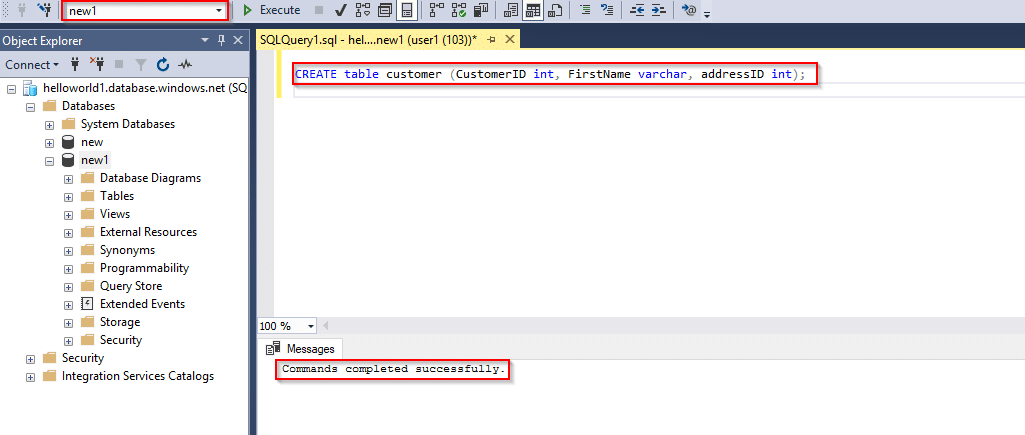The height and width of the screenshot is (435, 1025).
Task: Click the Extended Events icon in tree
Action: point(88,304)
